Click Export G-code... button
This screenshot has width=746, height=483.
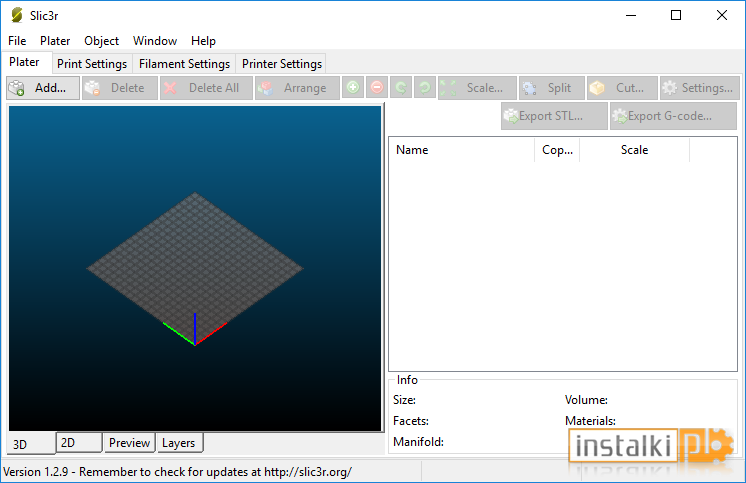click(x=673, y=116)
